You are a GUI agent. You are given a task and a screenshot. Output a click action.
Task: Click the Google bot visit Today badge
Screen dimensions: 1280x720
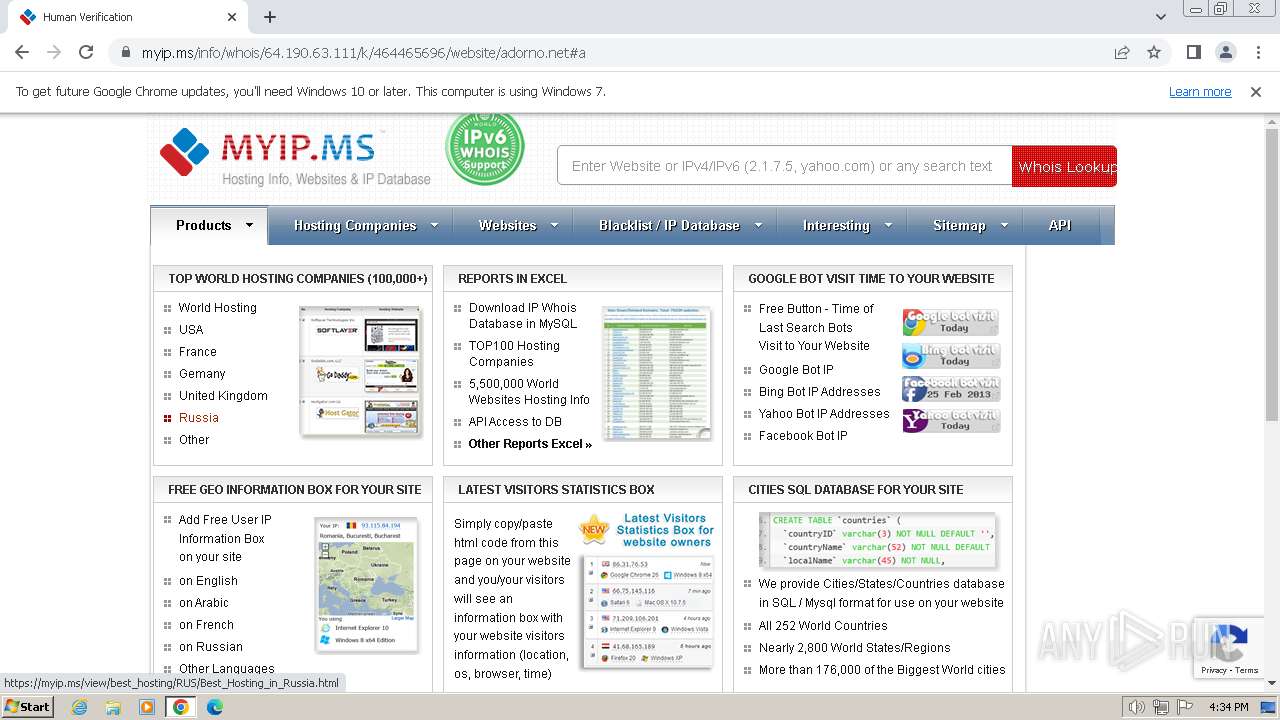pos(950,321)
